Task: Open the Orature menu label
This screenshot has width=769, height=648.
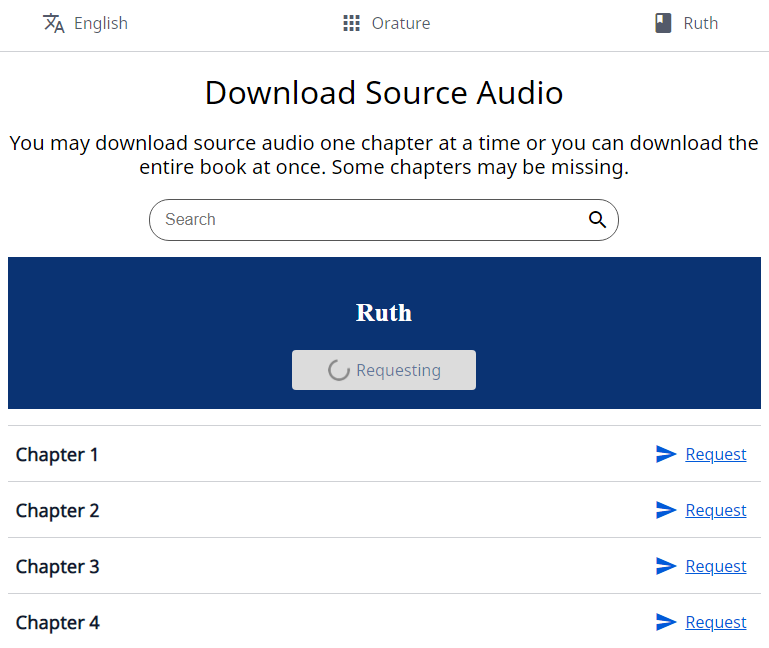Action: click(x=401, y=24)
